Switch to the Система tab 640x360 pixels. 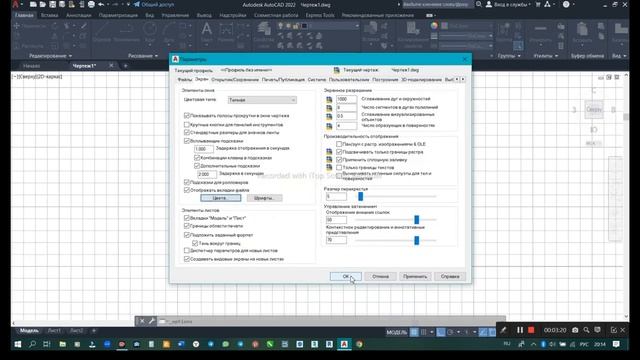pyautogui.click(x=317, y=80)
